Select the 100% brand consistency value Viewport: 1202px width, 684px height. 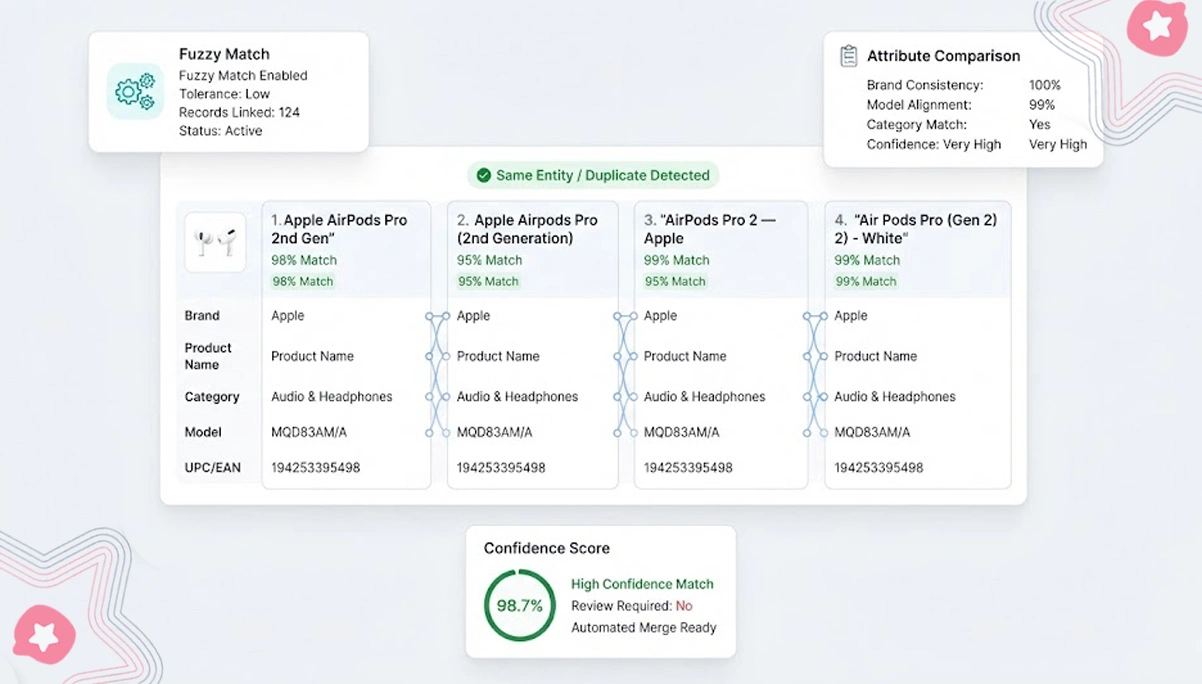[1045, 85]
